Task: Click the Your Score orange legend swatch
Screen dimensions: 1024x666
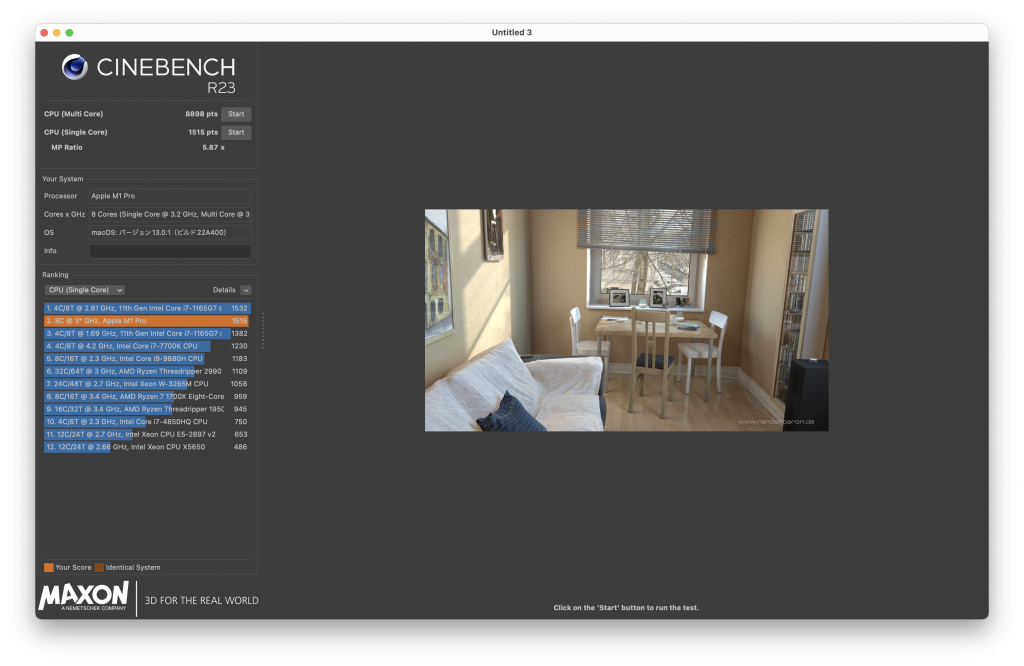Action: pyautogui.click(x=48, y=567)
